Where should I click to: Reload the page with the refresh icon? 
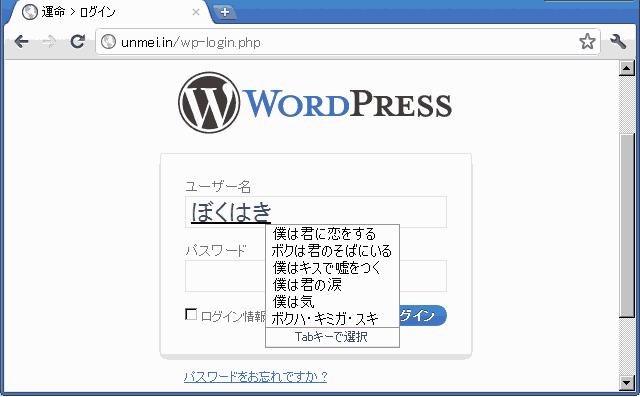tap(77, 41)
